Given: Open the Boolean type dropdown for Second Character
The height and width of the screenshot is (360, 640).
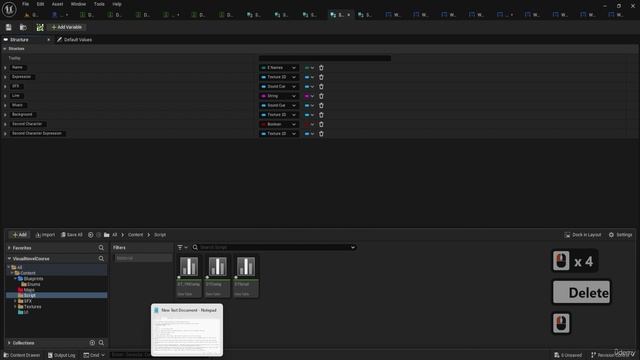Looking at the screenshot, I should (279, 124).
